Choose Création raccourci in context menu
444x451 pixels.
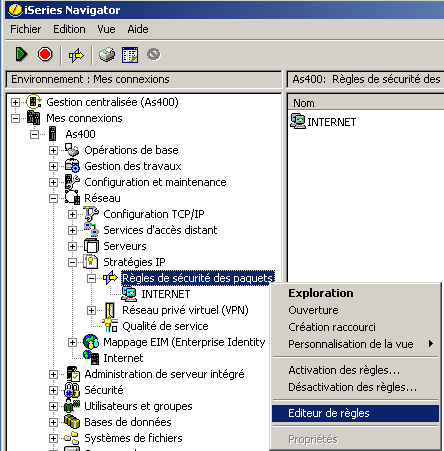point(355,327)
